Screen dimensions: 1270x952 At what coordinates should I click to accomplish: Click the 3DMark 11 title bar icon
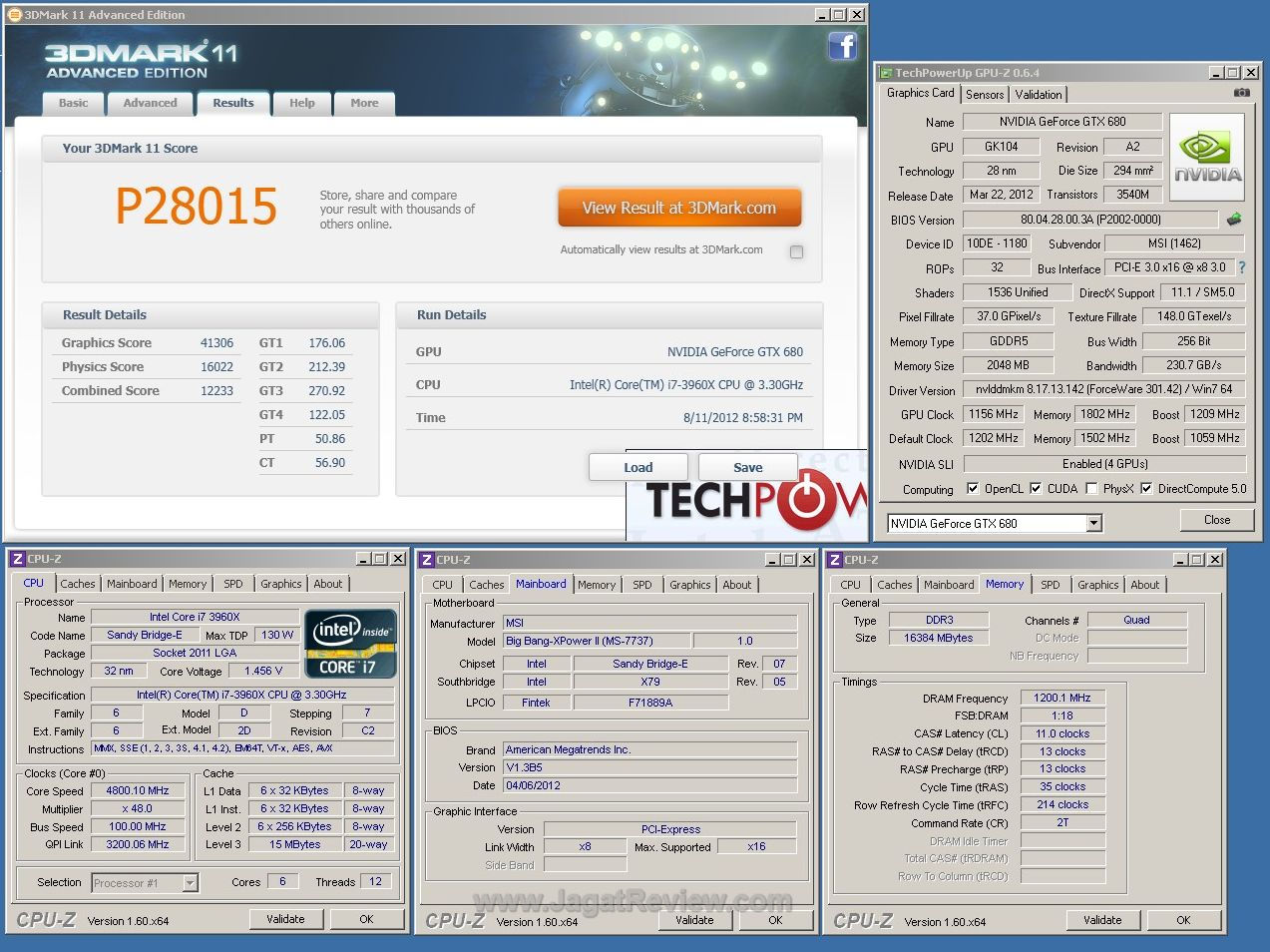click(x=14, y=15)
